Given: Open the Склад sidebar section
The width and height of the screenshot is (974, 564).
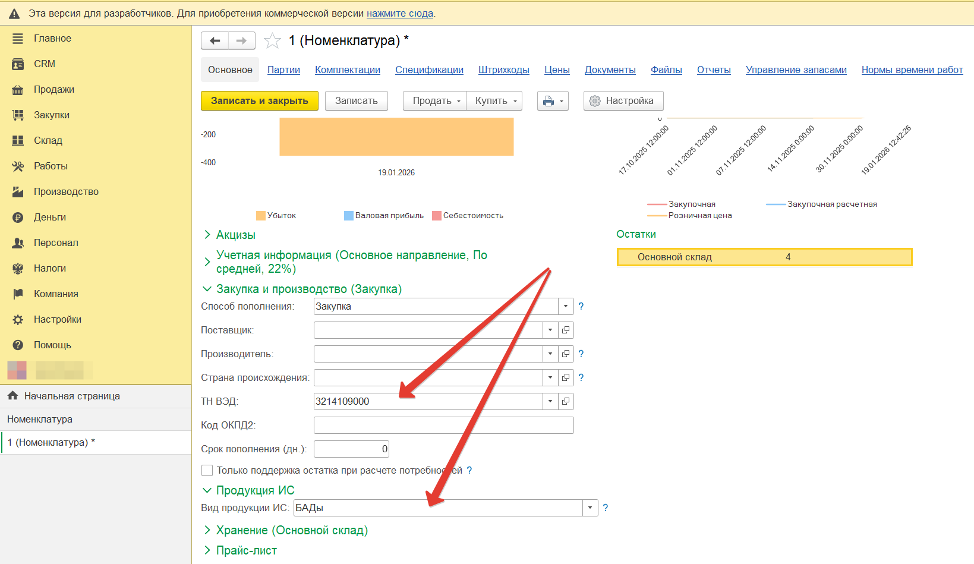Looking at the screenshot, I should tap(47, 141).
